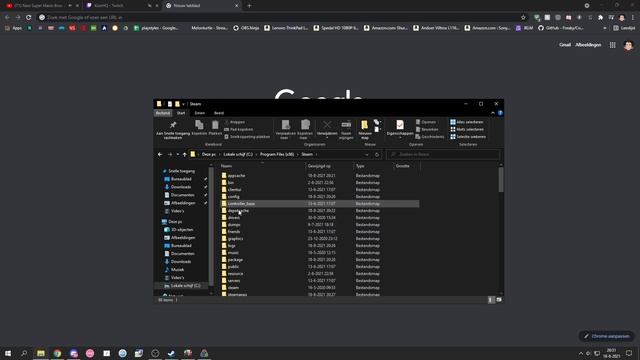
Task: Switch to the Beeld ribbon tab
Action: pyautogui.click(x=219, y=113)
